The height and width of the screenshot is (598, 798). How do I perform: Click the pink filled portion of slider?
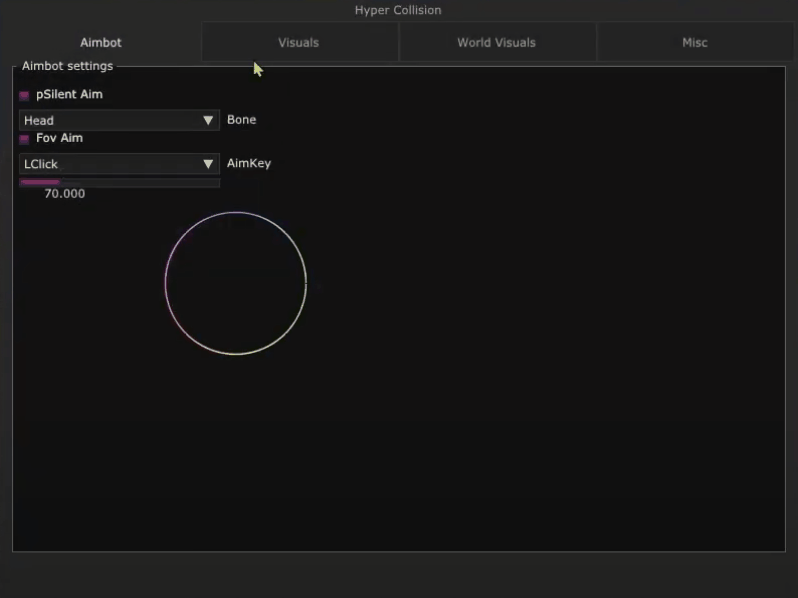coord(39,183)
